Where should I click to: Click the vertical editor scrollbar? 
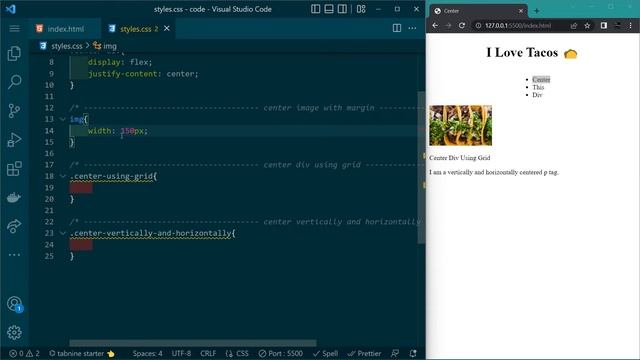(x=421, y=167)
